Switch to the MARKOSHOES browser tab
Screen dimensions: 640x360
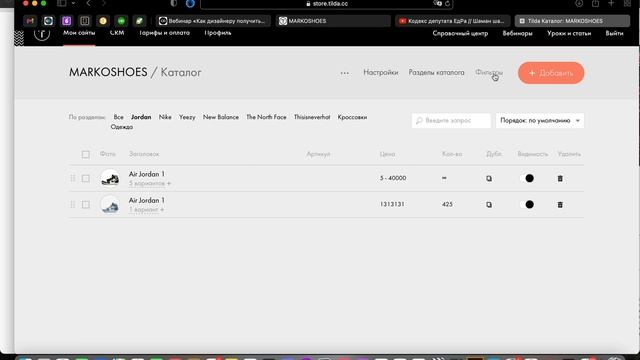click(333, 21)
